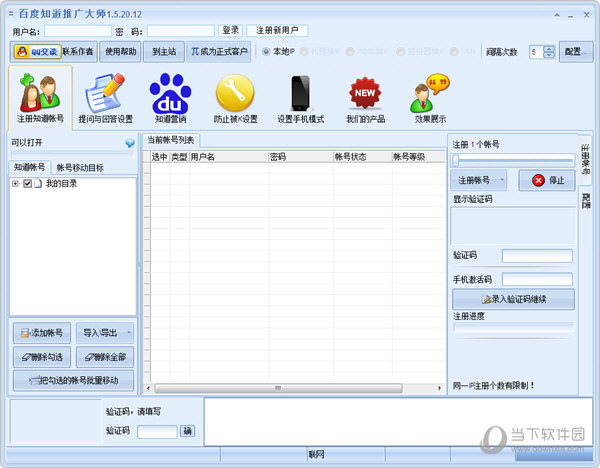The height and width of the screenshot is (468, 600).
Task: Click the account list right scroll arrow
Action: point(439,388)
